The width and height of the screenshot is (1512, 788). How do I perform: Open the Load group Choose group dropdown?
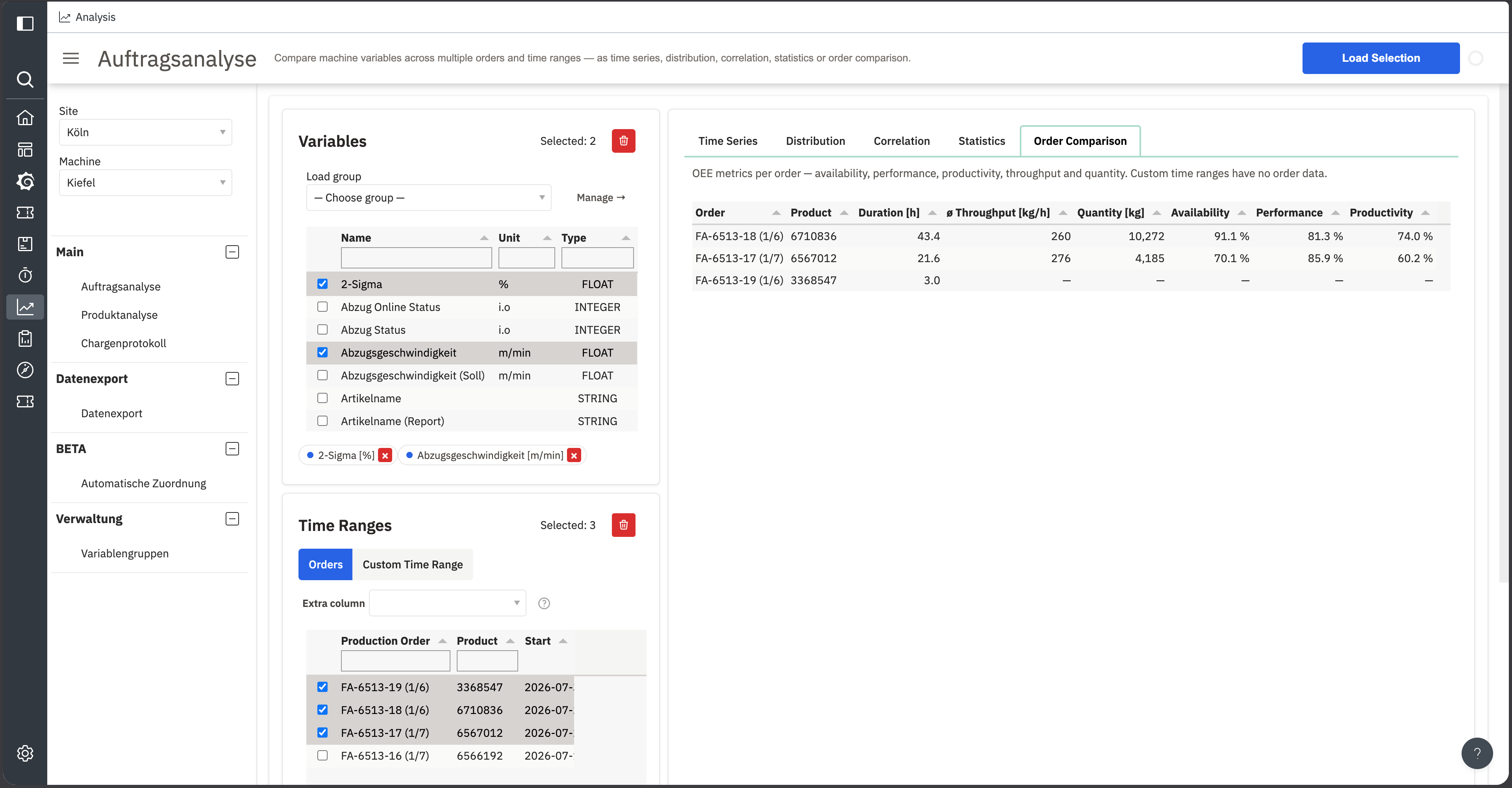pos(428,198)
